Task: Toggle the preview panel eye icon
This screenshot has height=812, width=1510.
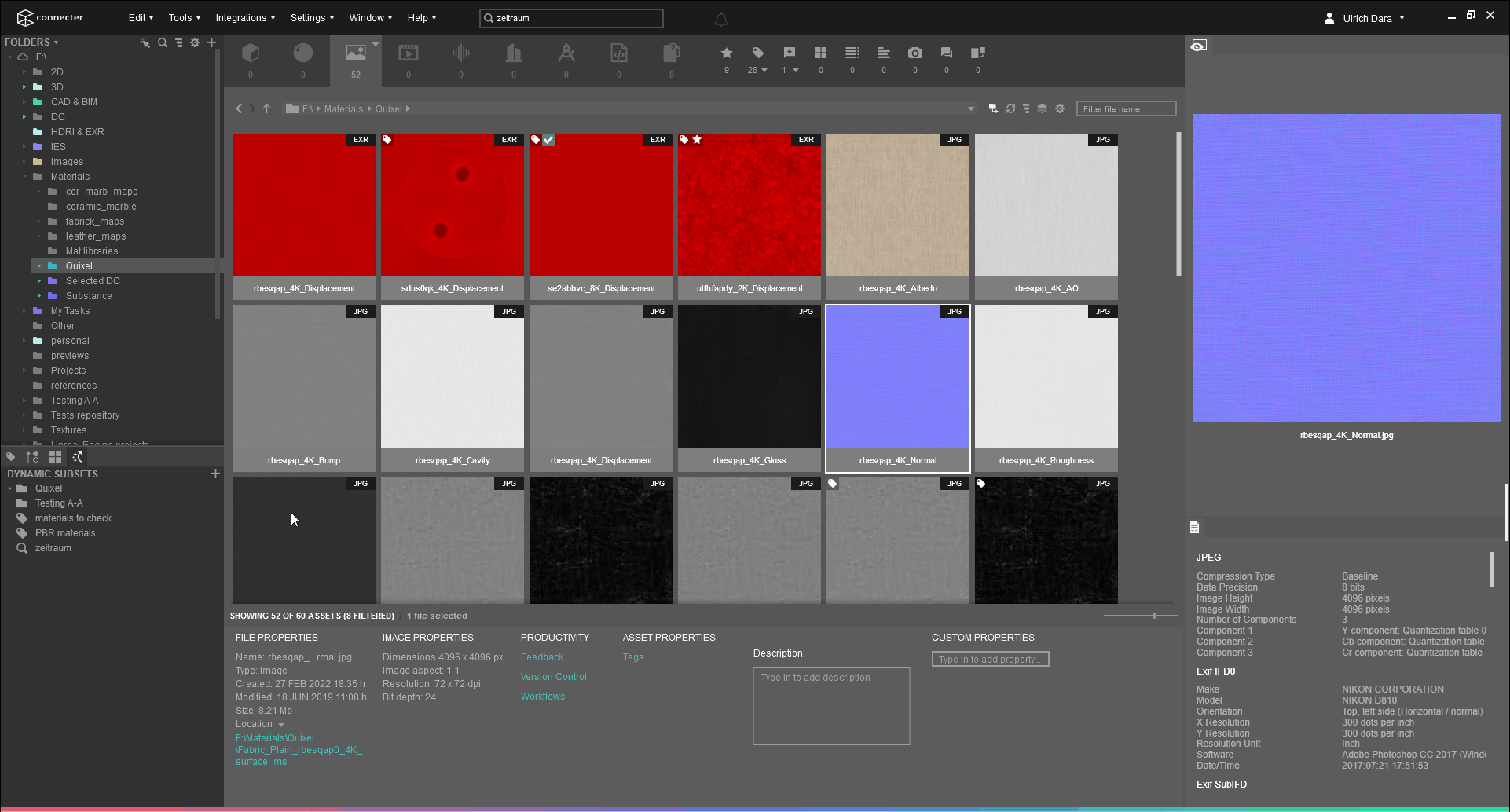Action: click(1198, 46)
